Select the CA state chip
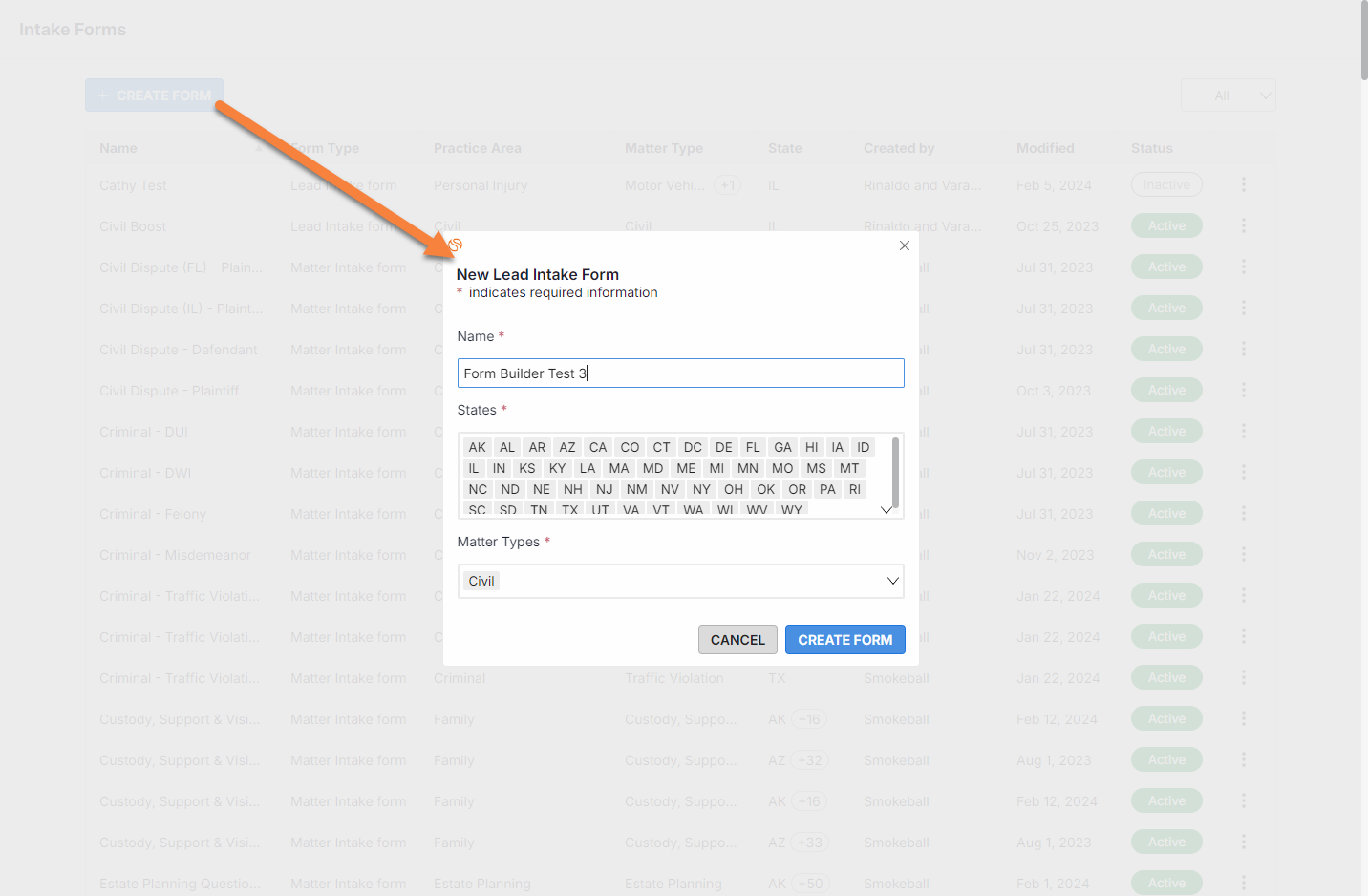 (x=598, y=446)
